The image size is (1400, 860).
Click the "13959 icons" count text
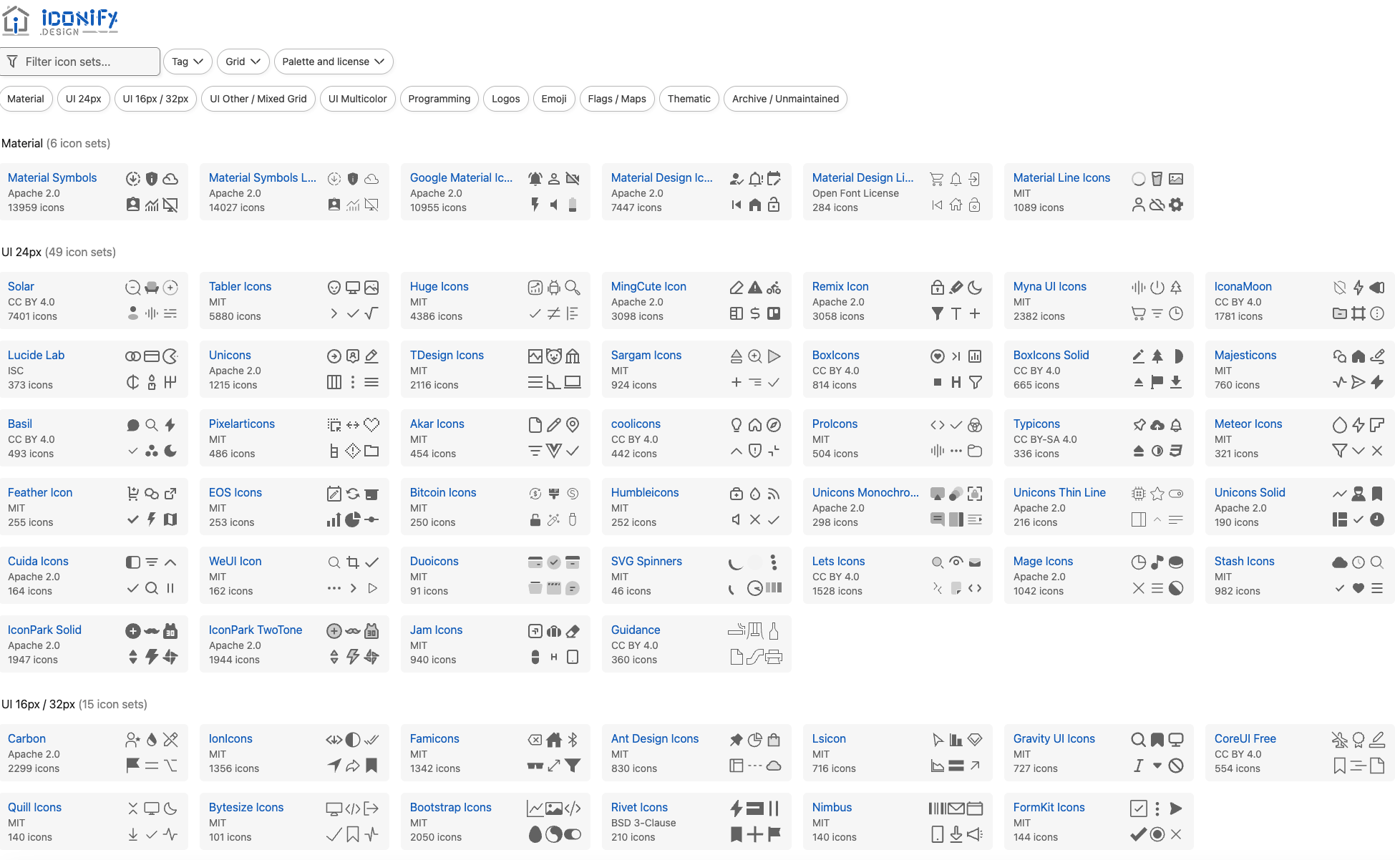(36, 207)
